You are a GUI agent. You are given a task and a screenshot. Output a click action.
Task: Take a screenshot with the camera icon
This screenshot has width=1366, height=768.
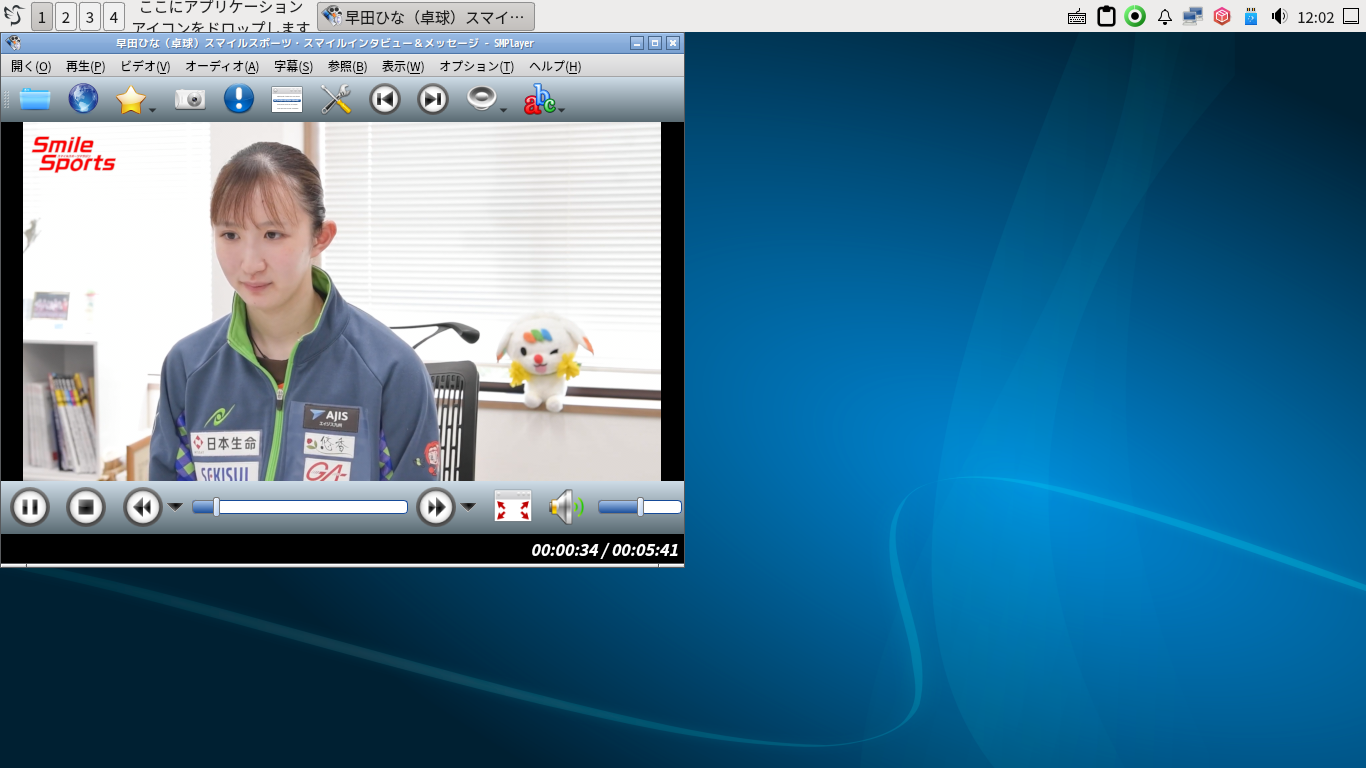click(x=190, y=99)
